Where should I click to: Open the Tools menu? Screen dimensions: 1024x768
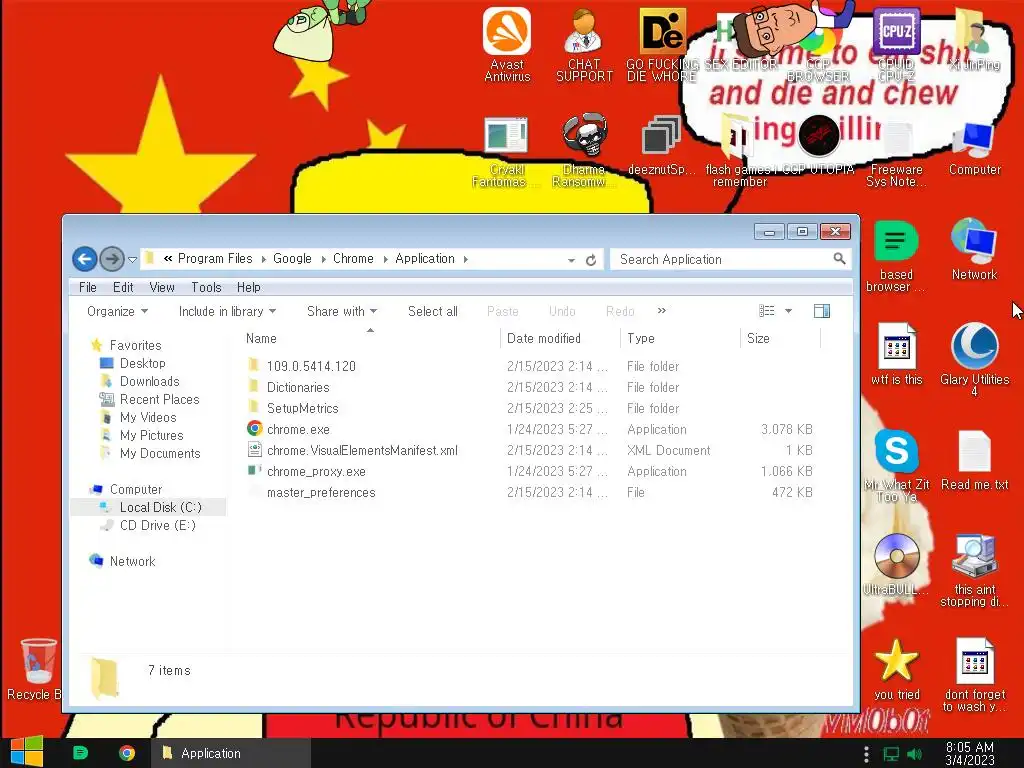[206, 287]
